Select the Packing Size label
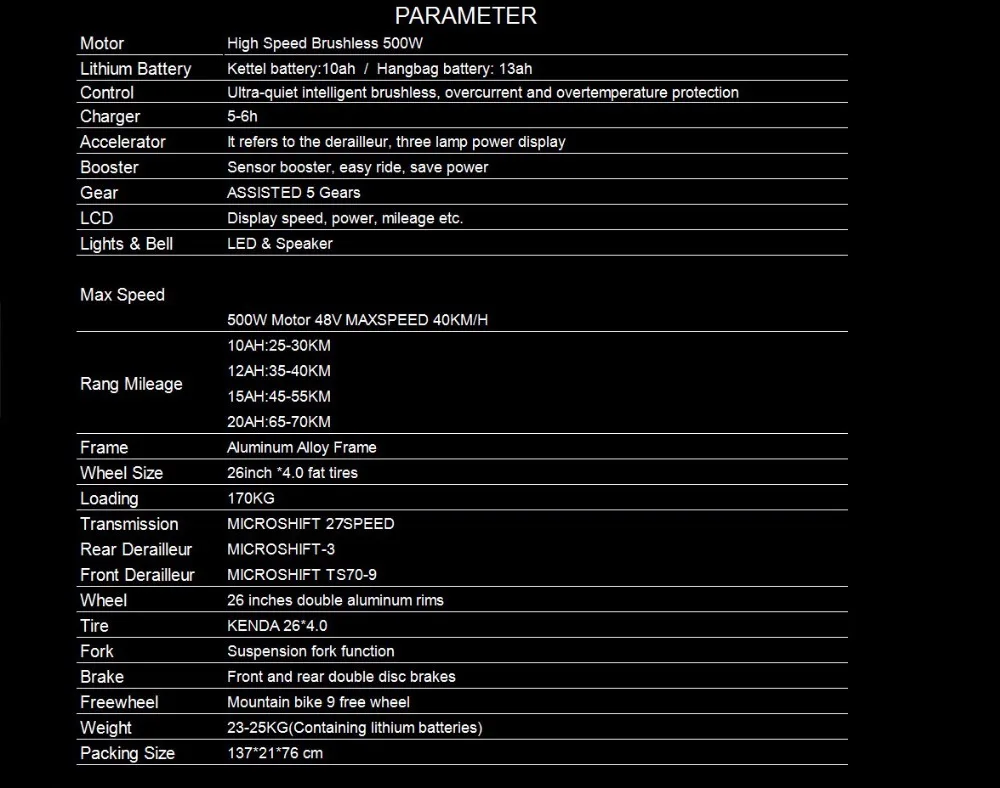The width and height of the screenshot is (1000, 788). click(x=128, y=754)
